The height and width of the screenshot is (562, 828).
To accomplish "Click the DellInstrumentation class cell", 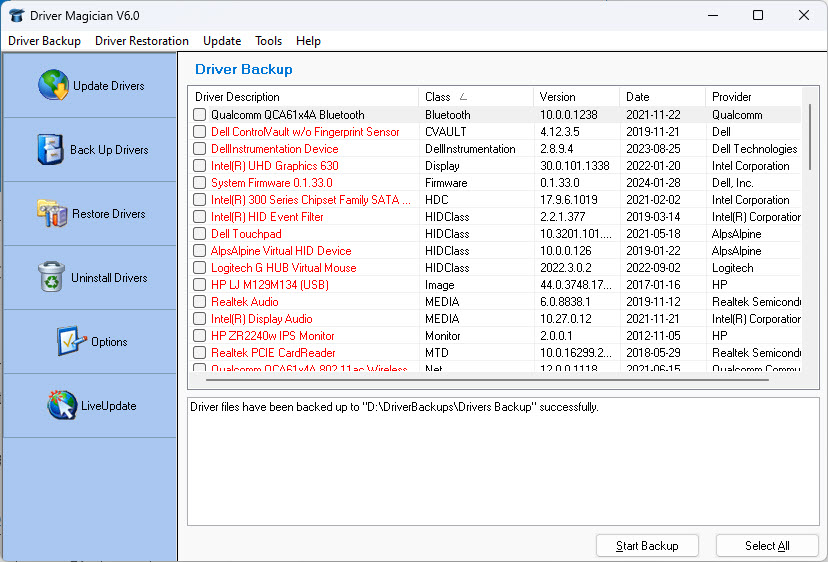I will click(x=470, y=148).
